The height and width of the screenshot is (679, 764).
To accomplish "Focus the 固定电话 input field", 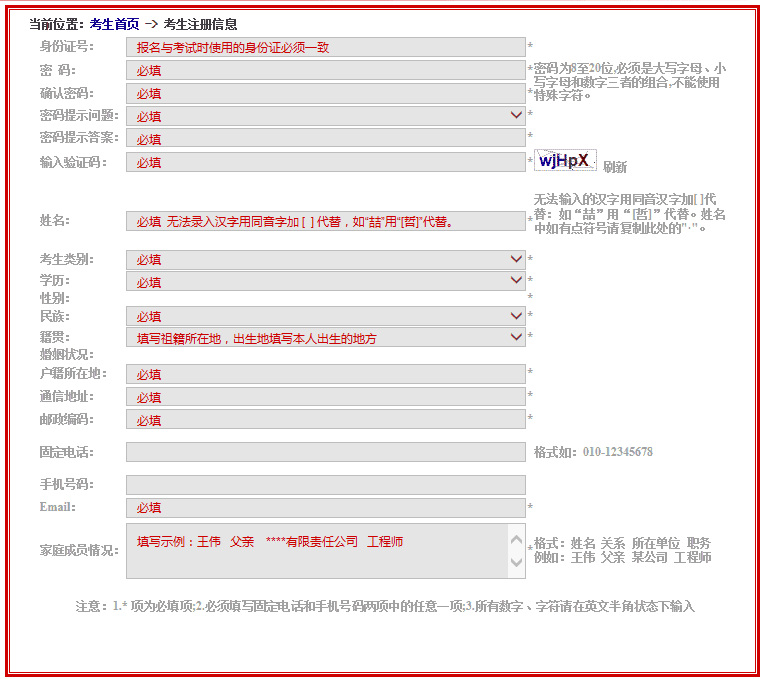I will coord(325,452).
